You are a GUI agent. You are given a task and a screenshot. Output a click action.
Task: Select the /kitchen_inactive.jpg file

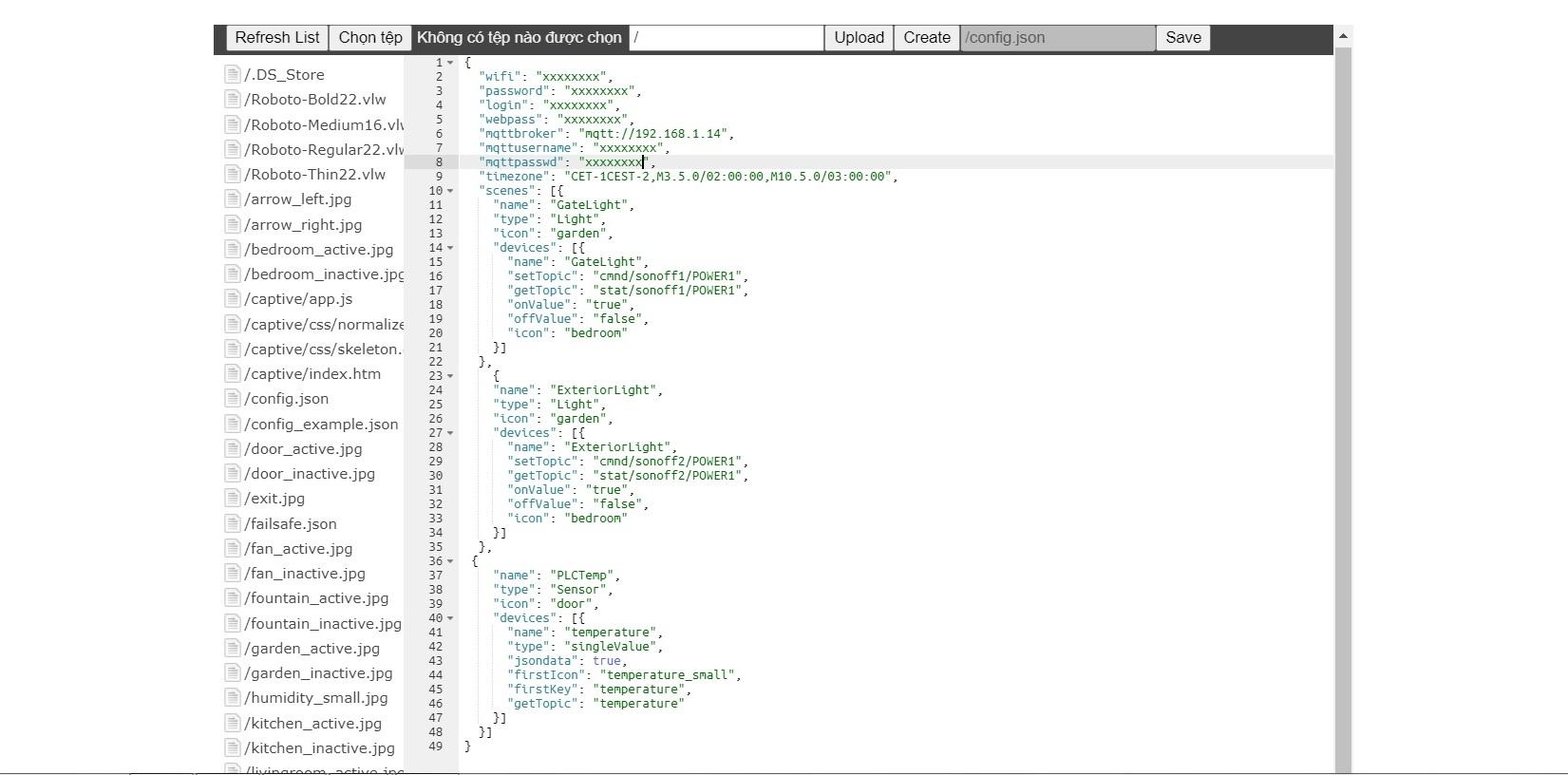point(319,748)
